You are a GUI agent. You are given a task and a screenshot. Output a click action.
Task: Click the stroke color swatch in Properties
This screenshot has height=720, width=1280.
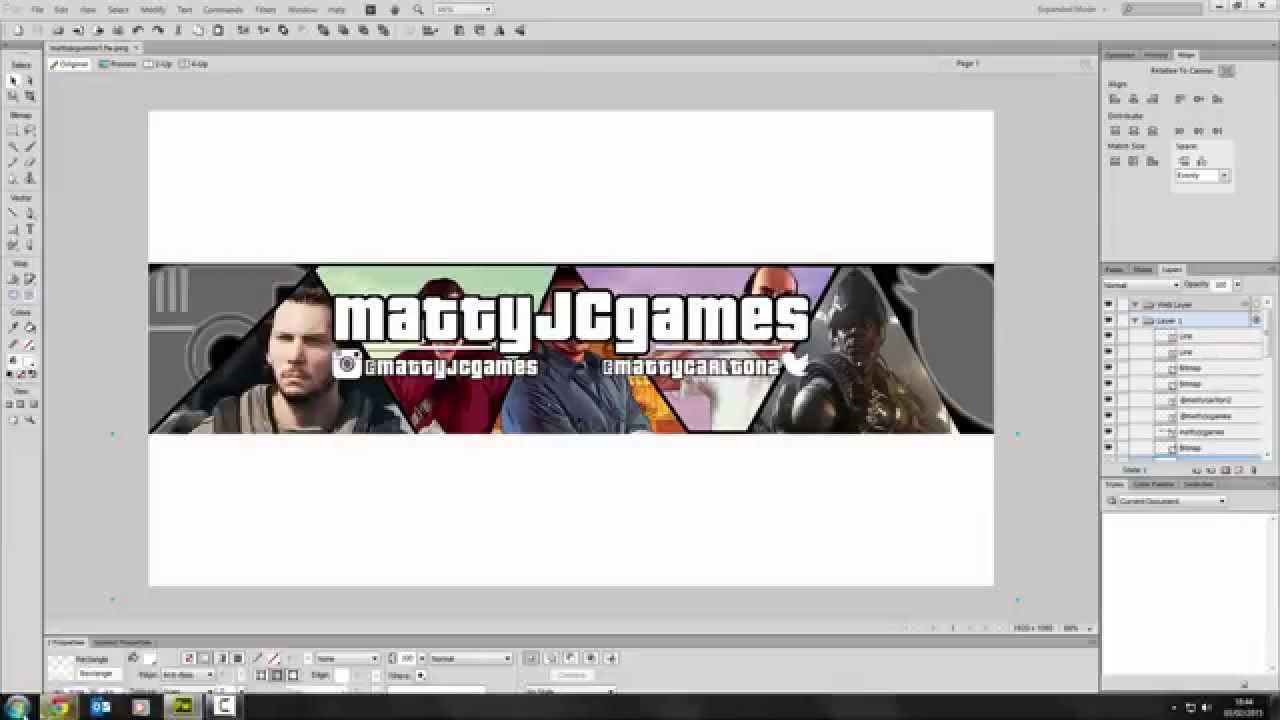pos(275,659)
